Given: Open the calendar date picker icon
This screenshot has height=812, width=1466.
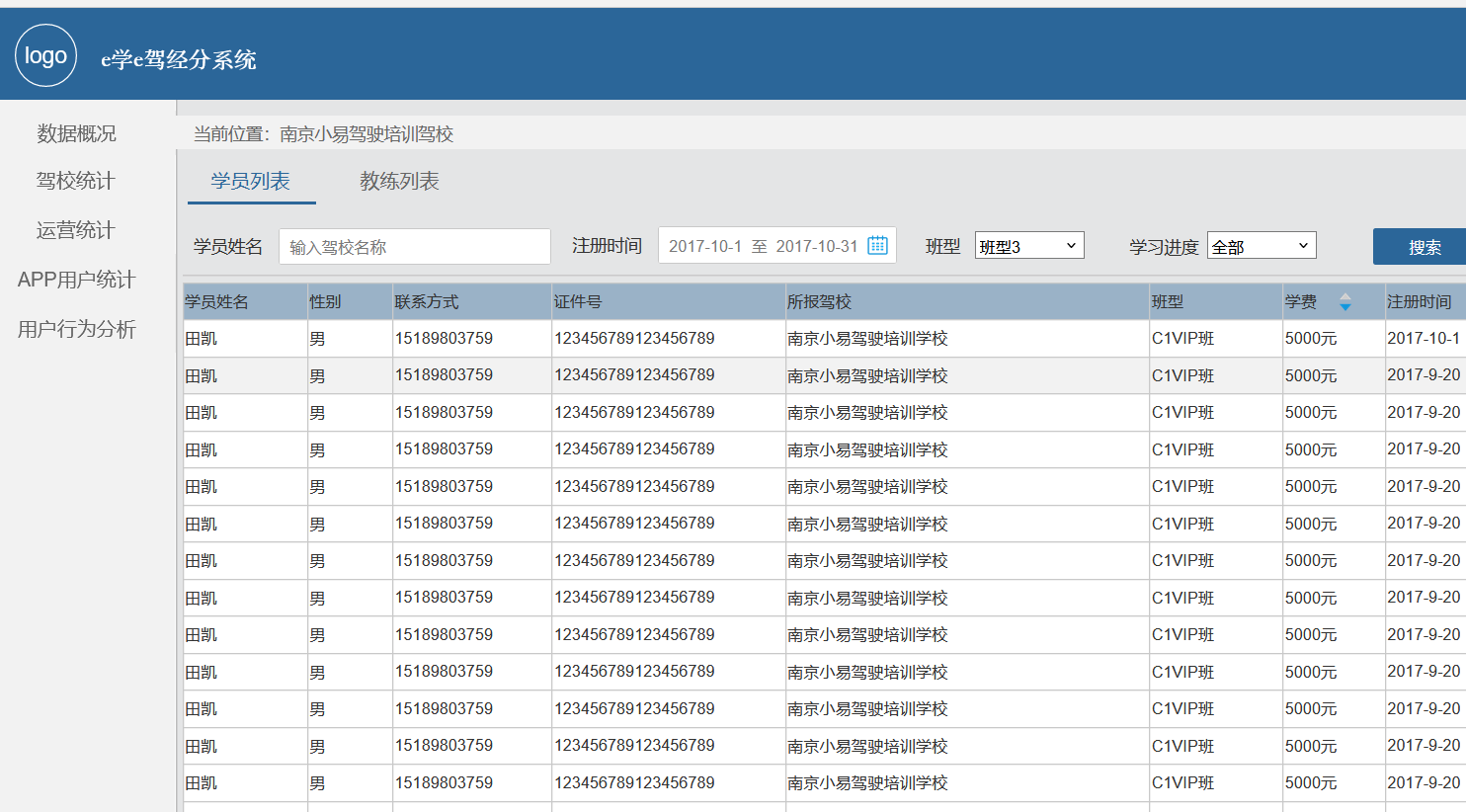Looking at the screenshot, I should coord(877,245).
